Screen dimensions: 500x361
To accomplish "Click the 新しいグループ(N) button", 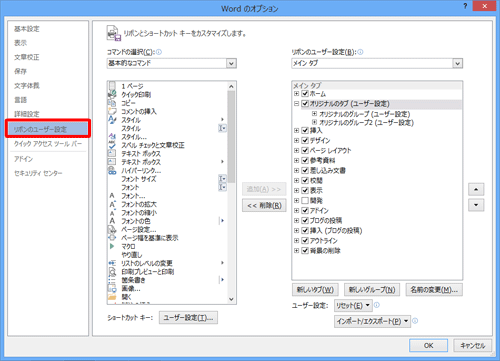I will coord(372,290).
